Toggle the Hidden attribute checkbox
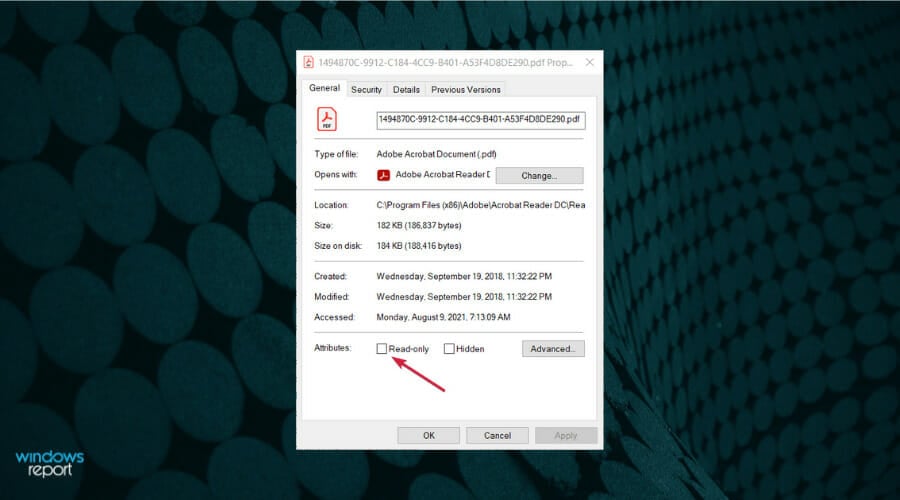Viewport: 900px width, 500px height. tap(449, 348)
